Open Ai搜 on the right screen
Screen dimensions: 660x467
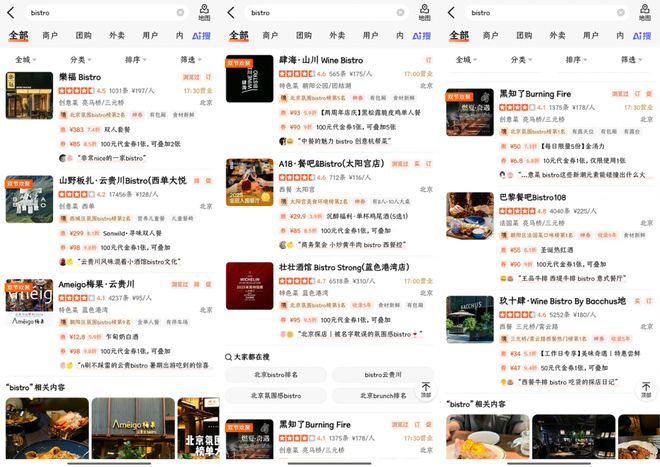[x=642, y=36]
